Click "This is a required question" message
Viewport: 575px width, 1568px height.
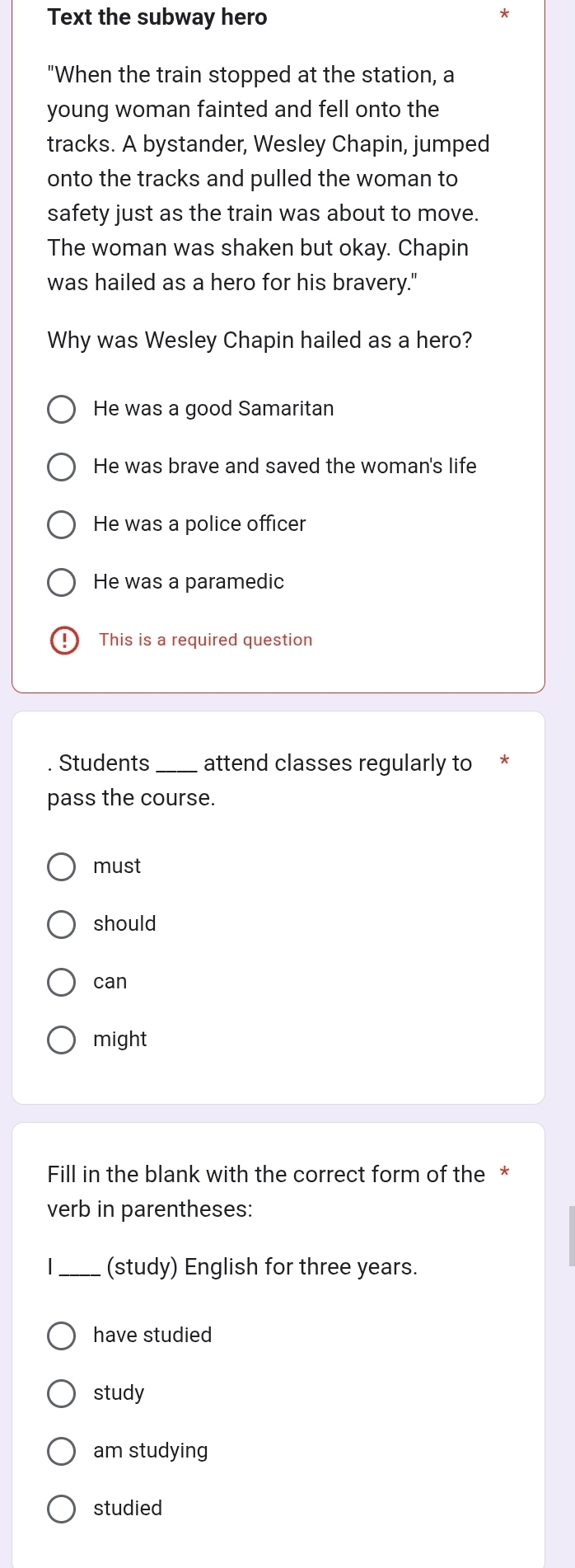(205, 641)
